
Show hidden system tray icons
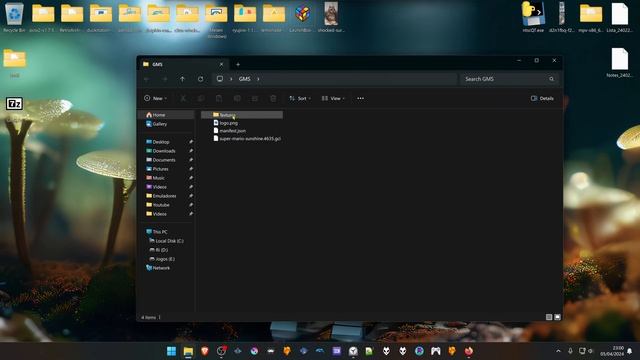(558, 351)
